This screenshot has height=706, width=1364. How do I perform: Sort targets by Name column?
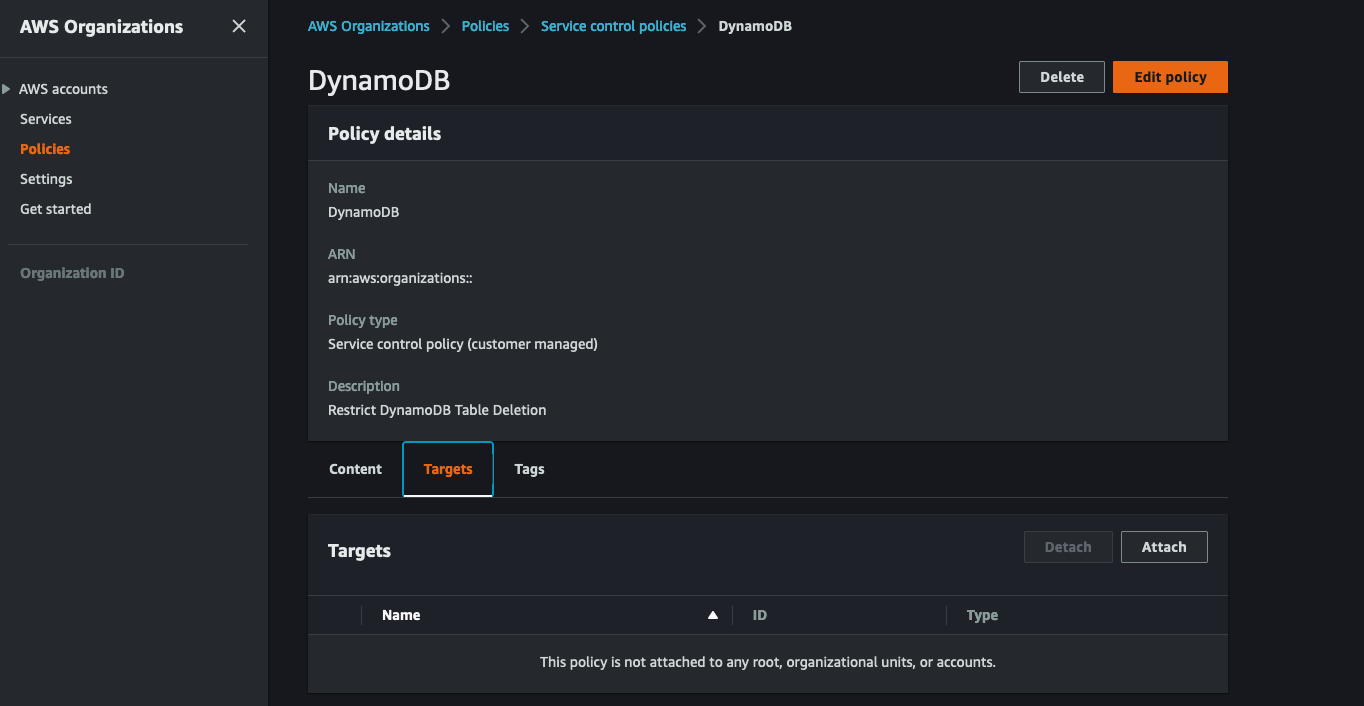(401, 615)
